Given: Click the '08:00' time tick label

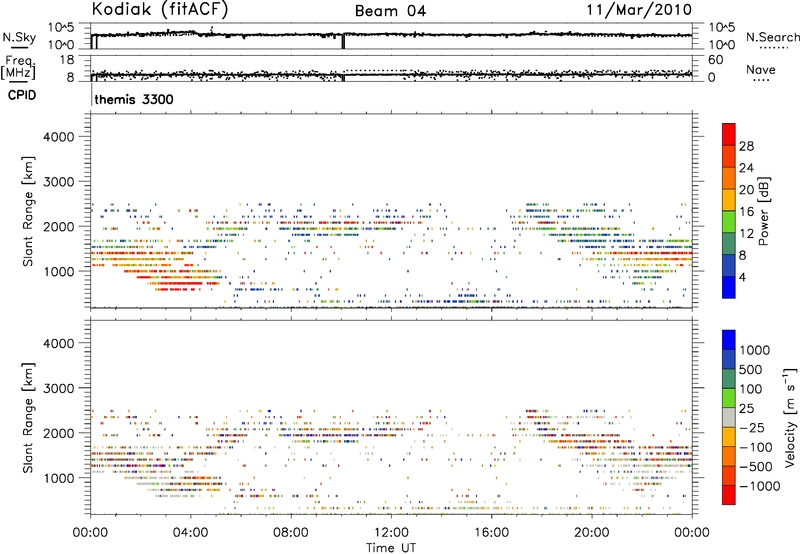Looking at the screenshot, I should (x=291, y=533).
